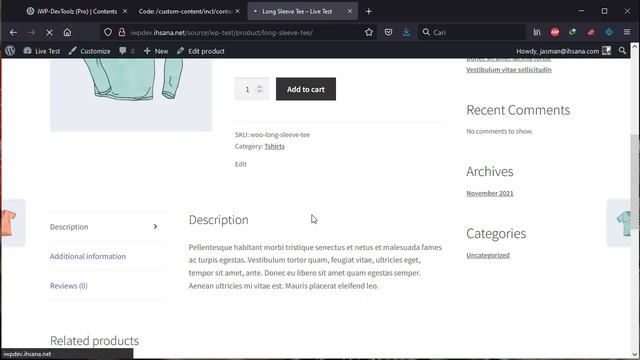Open Uncategorized category link
640x360 pixels.
(x=488, y=256)
